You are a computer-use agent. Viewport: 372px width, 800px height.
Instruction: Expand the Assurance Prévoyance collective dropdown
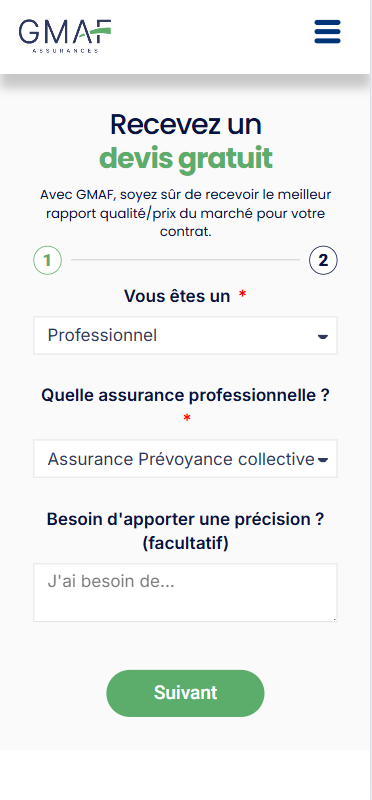click(185, 459)
